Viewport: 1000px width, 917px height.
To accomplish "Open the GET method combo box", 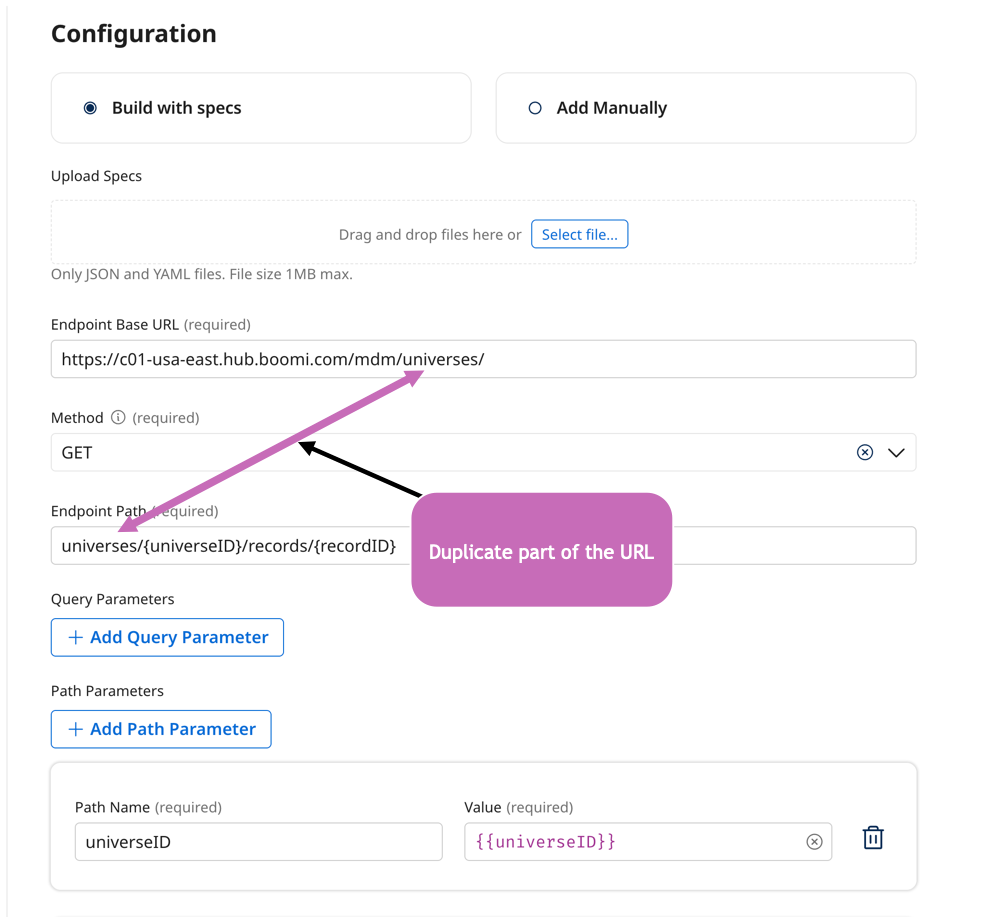I will point(450,452).
